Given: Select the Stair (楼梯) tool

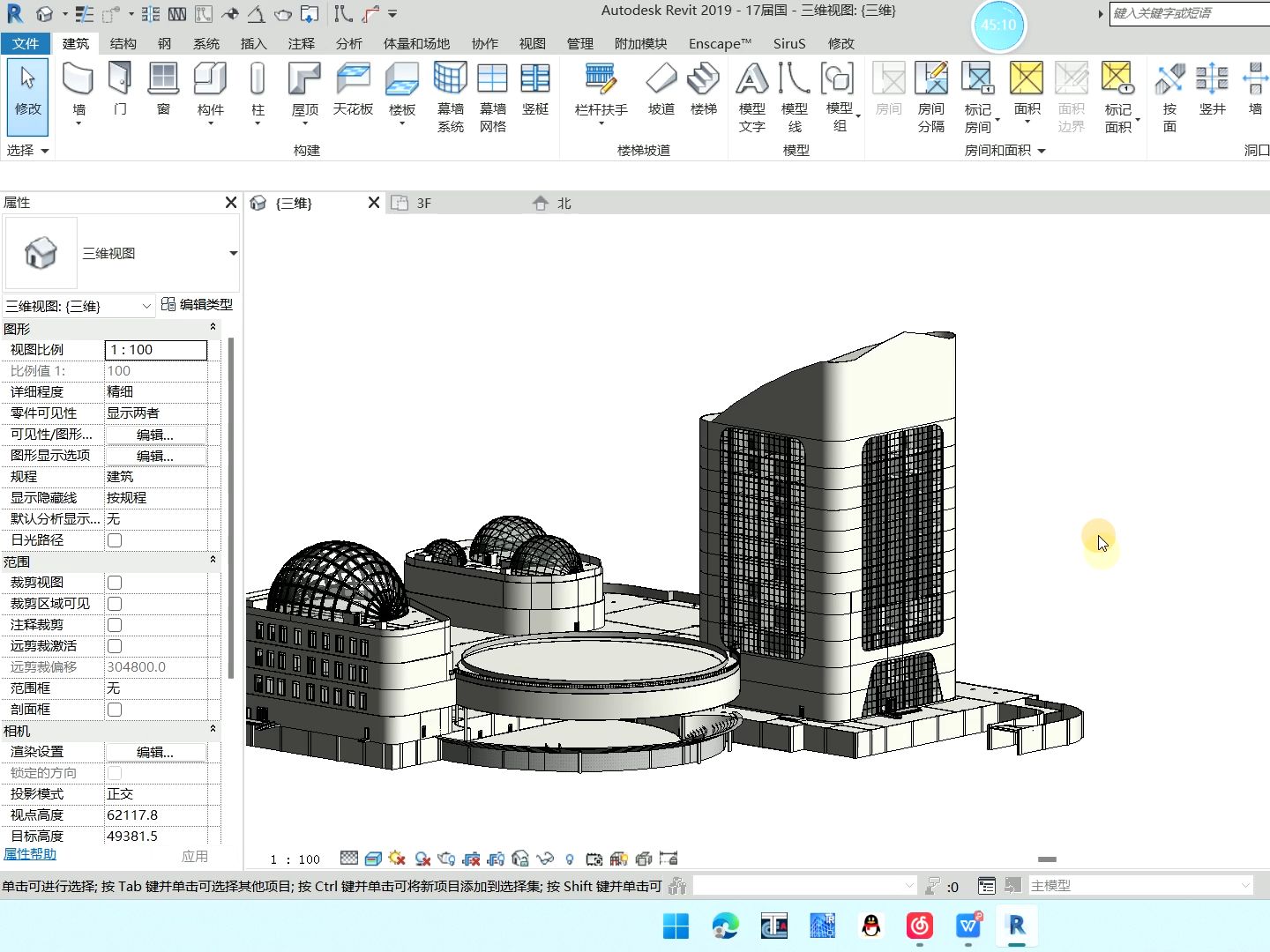Looking at the screenshot, I should pyautogui.click(x=704, y=89).
